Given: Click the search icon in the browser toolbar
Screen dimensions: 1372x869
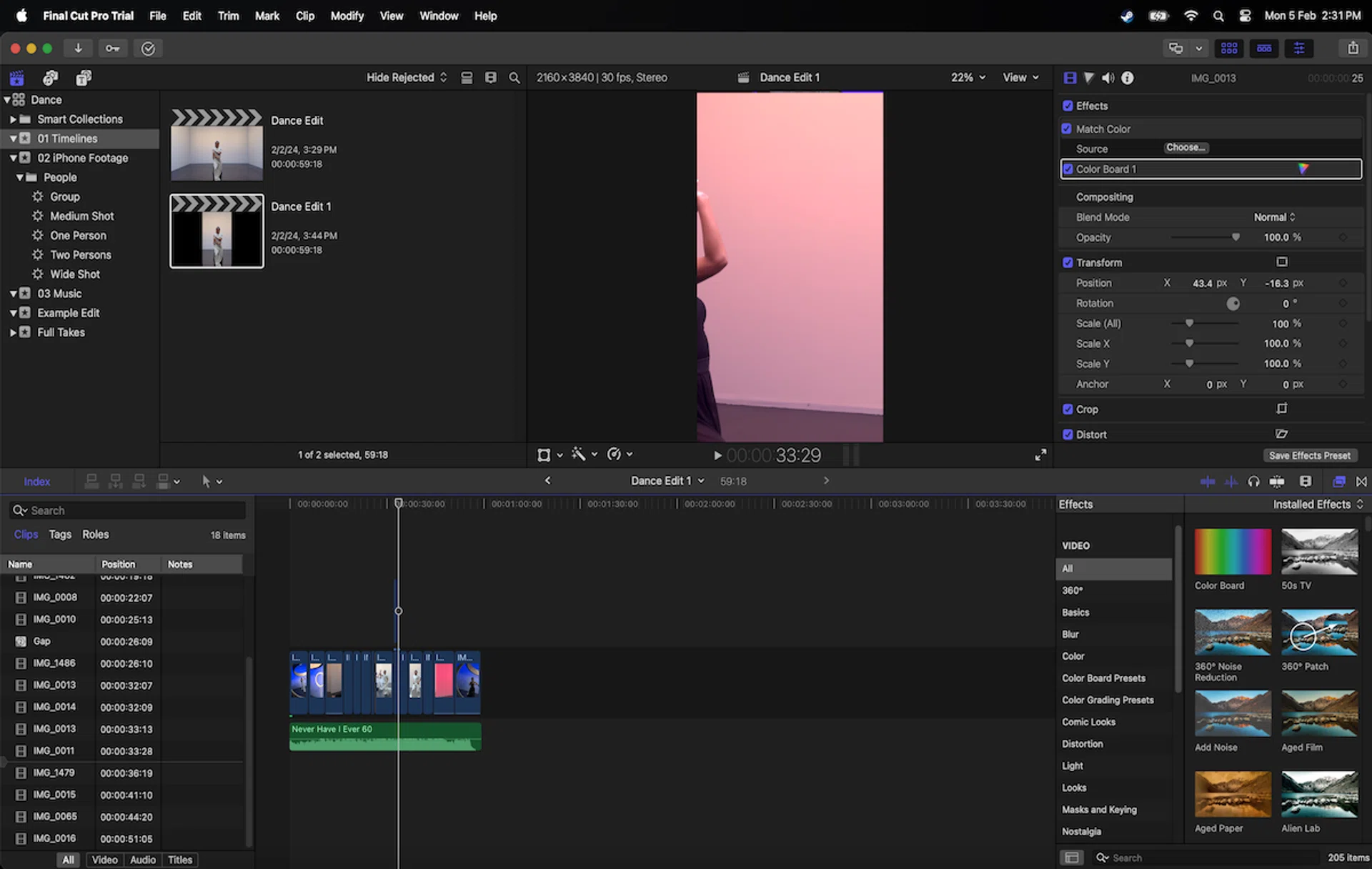Looking at the screenshot, I should click(x=514, y=77).
